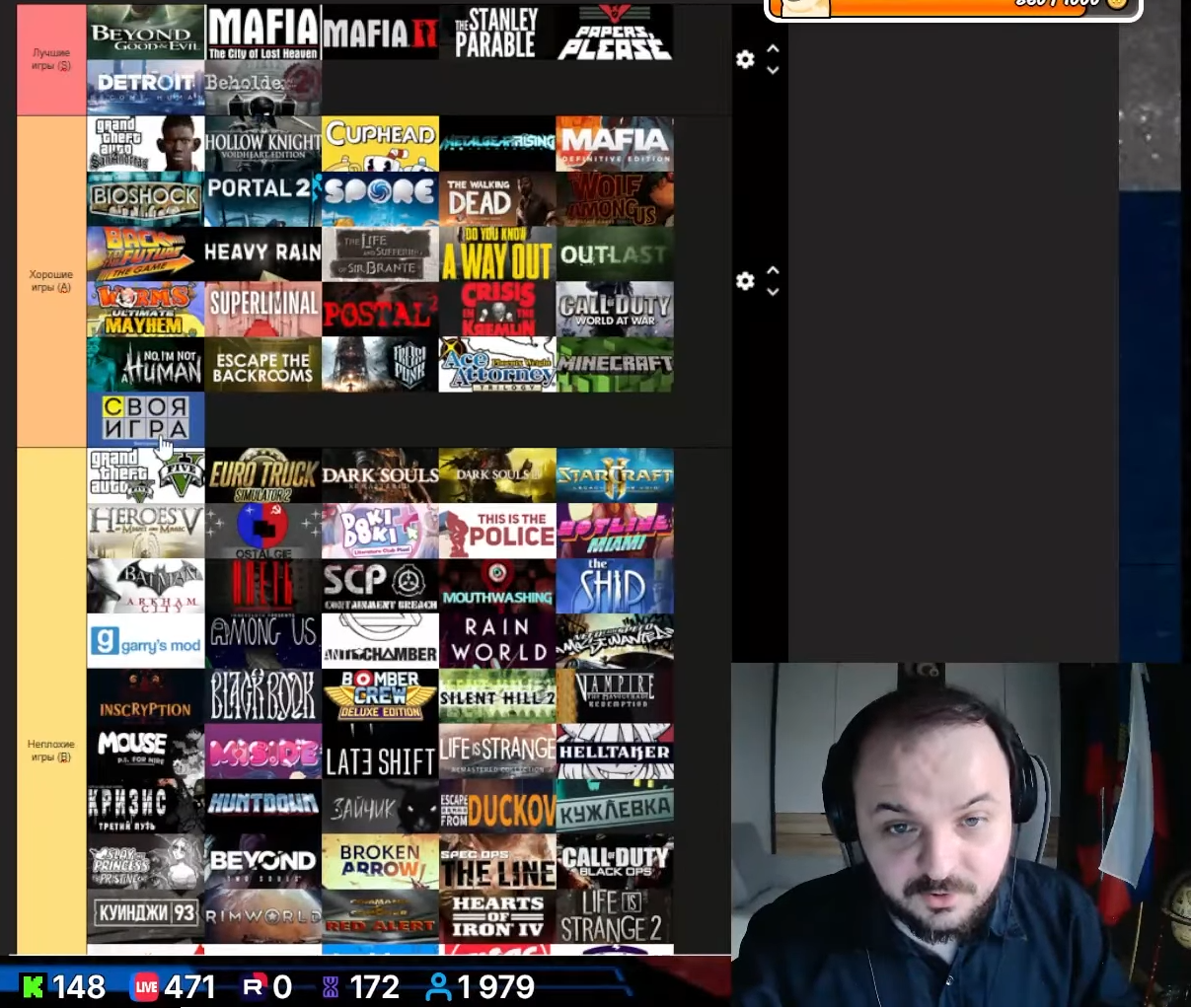
Task: Select the Among Us tile
Action: pos(263,641)
